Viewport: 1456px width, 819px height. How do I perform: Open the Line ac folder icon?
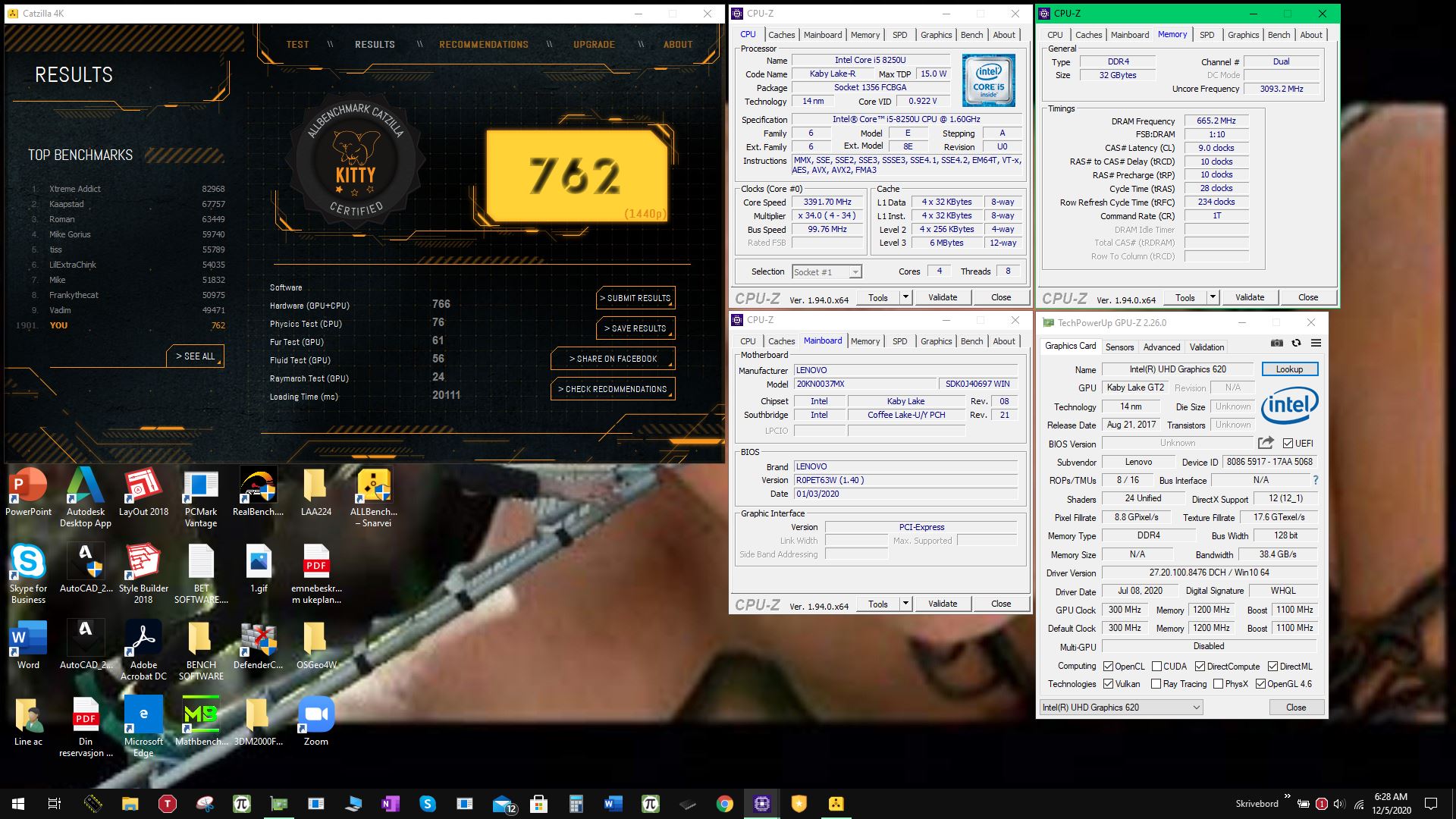coord(28,721)
